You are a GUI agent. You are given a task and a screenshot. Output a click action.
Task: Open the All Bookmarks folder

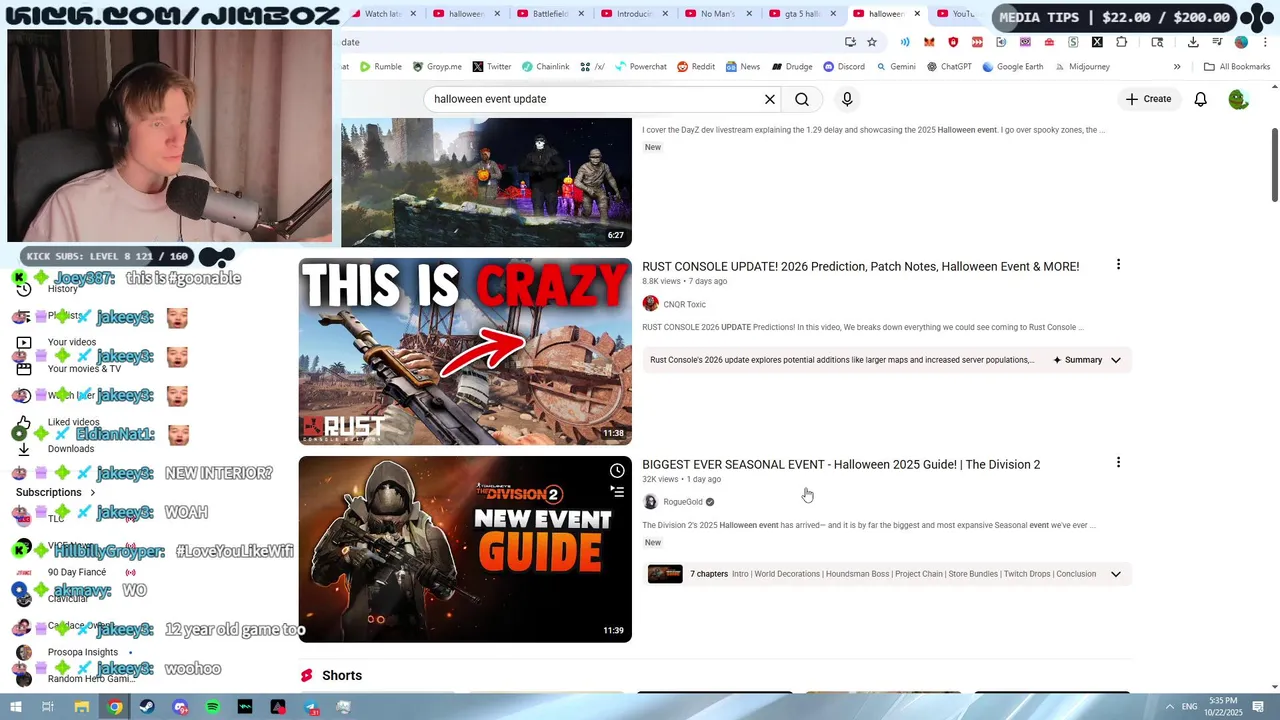click(x=1237, y=67)
